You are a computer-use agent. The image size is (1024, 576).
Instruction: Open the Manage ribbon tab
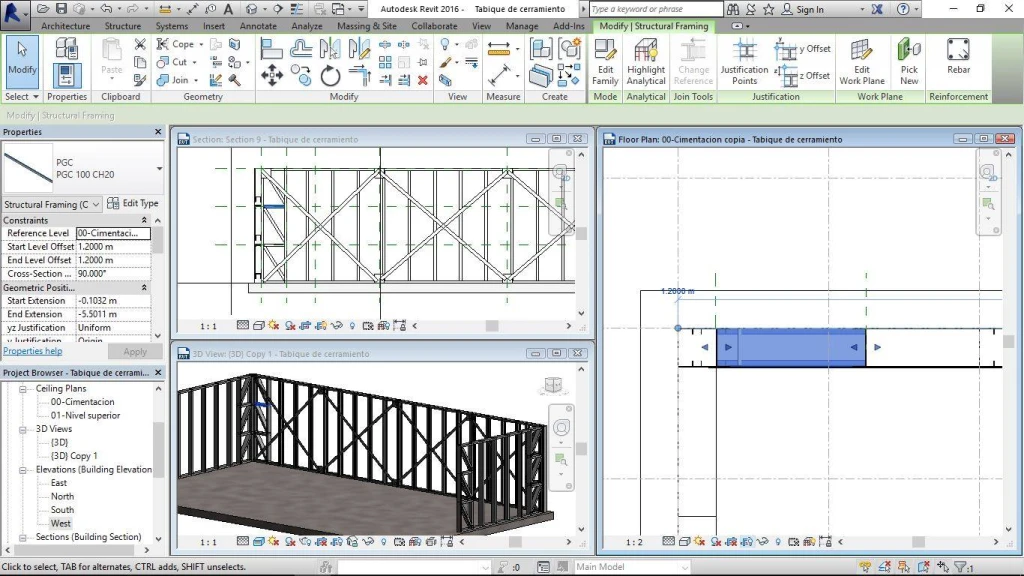(x=522, y=26)
